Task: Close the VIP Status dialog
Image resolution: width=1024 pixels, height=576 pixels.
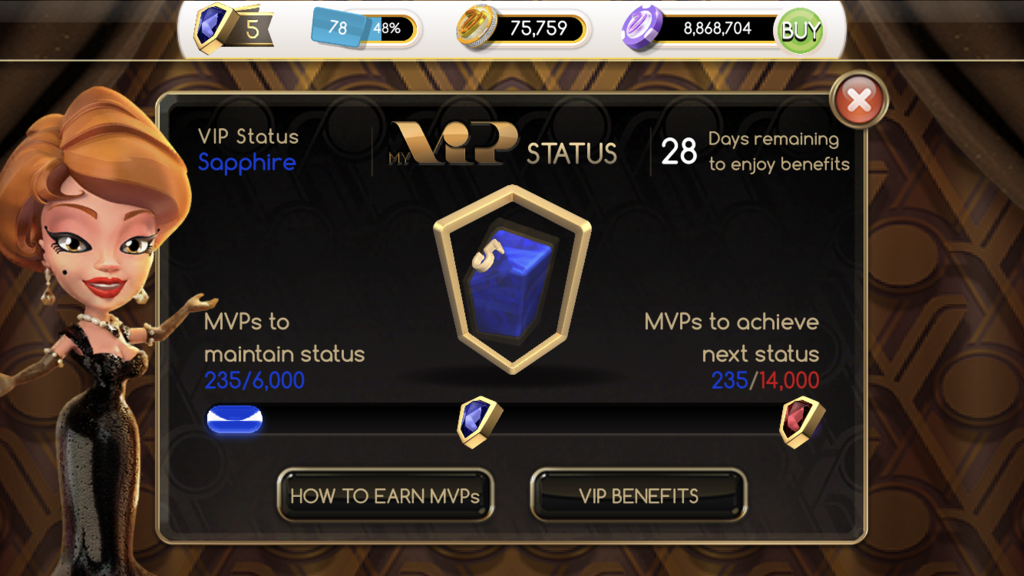Action: tap(859, 101)
